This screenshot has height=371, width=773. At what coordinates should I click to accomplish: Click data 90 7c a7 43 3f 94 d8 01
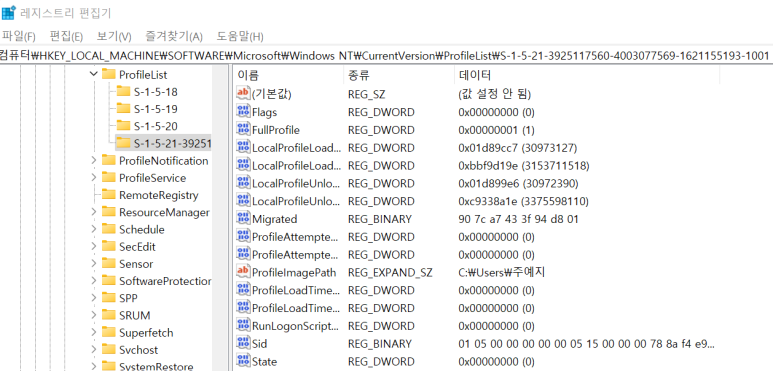click(x=519, y=219)
